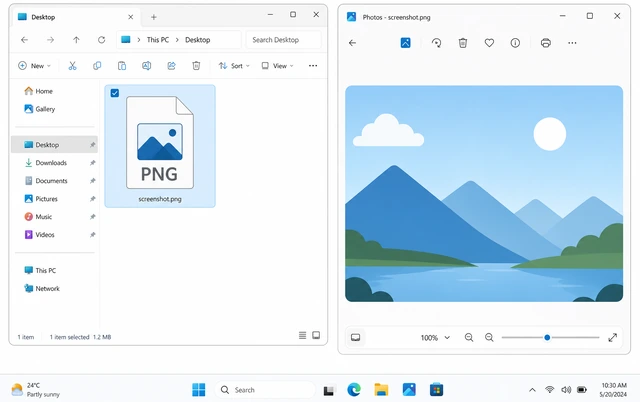640x402 pixels.
Task: Open File Explorer from the taskbar
Action: coord(381,390)
